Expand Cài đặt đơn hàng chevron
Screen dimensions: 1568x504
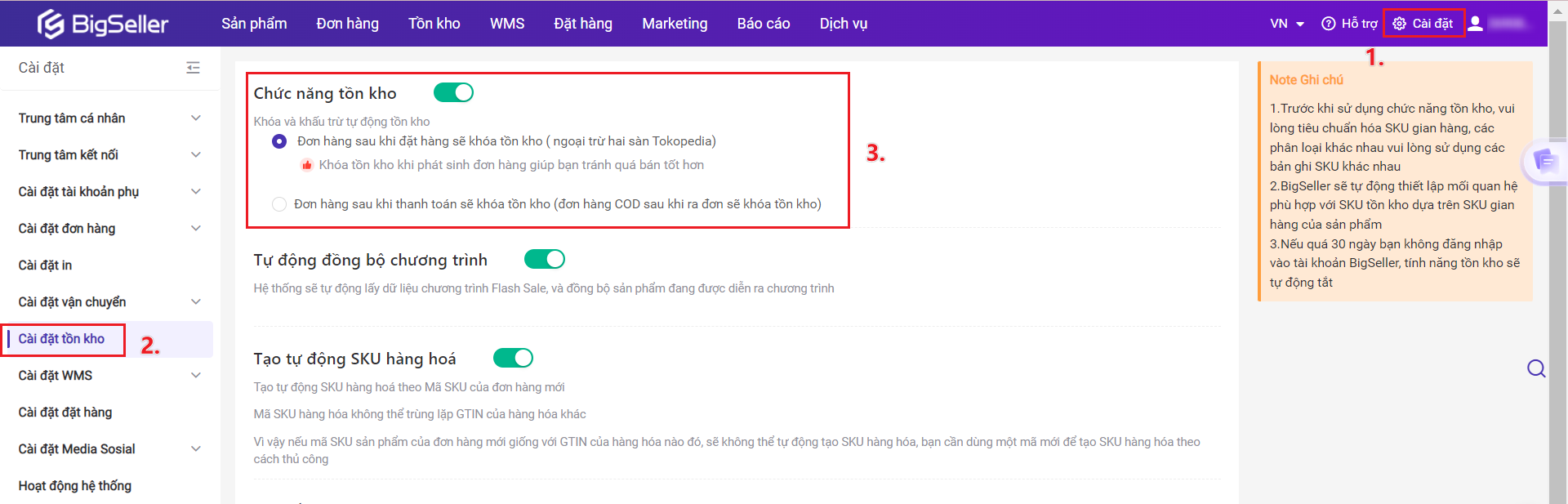(196, 229)
